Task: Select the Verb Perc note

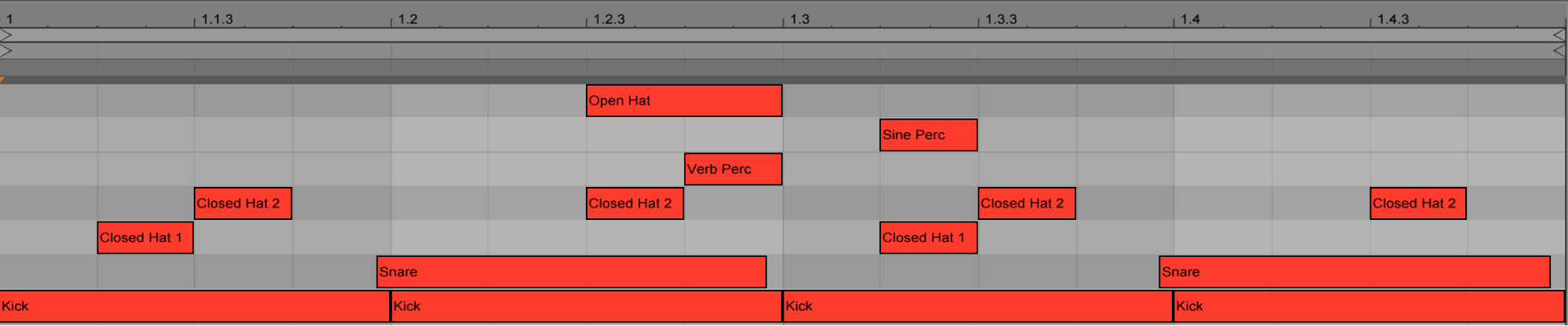Action: [733, 169]
